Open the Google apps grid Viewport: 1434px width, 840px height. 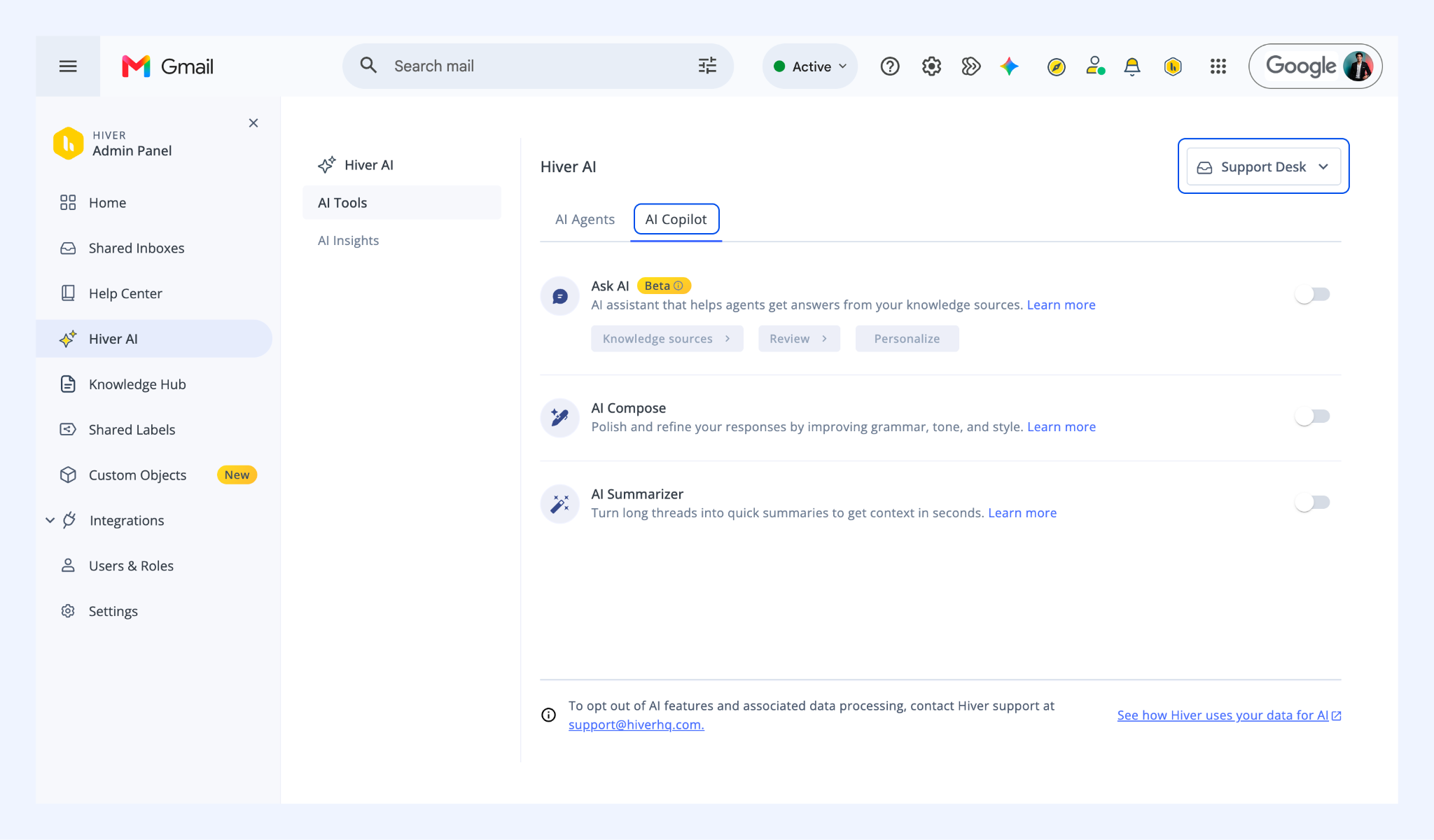pos(1218,66)
